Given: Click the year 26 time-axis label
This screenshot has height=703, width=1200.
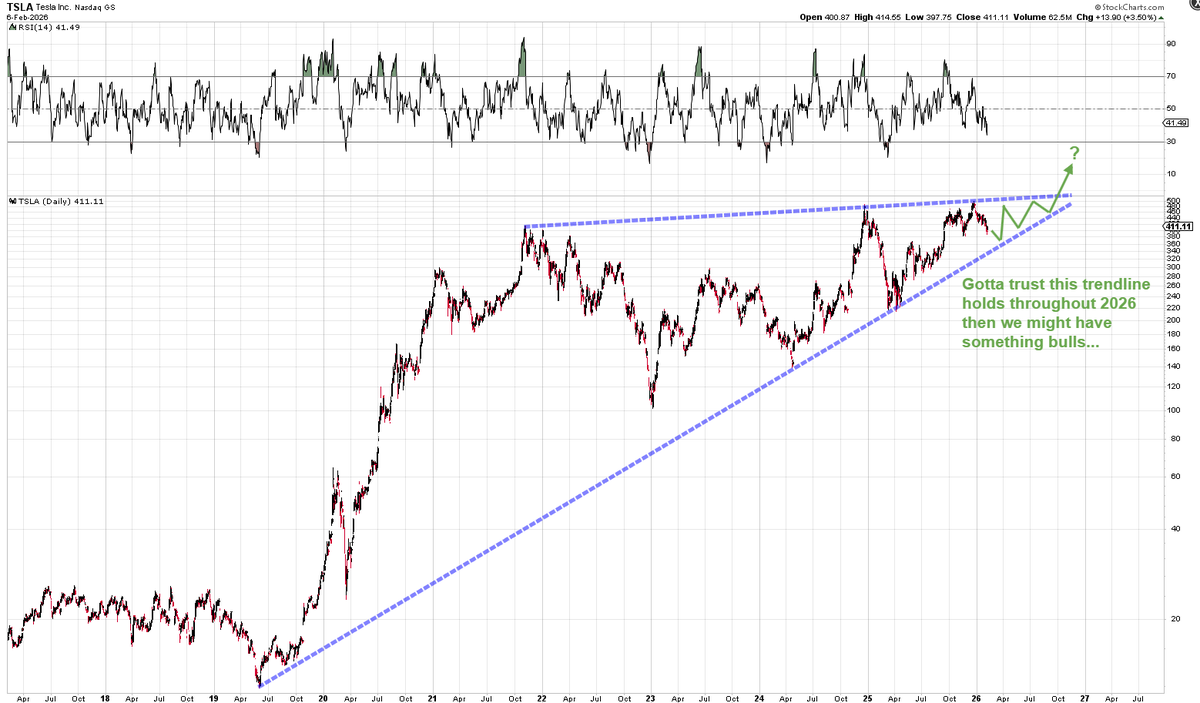Looking at the screenshot, I should pos(977,697).
